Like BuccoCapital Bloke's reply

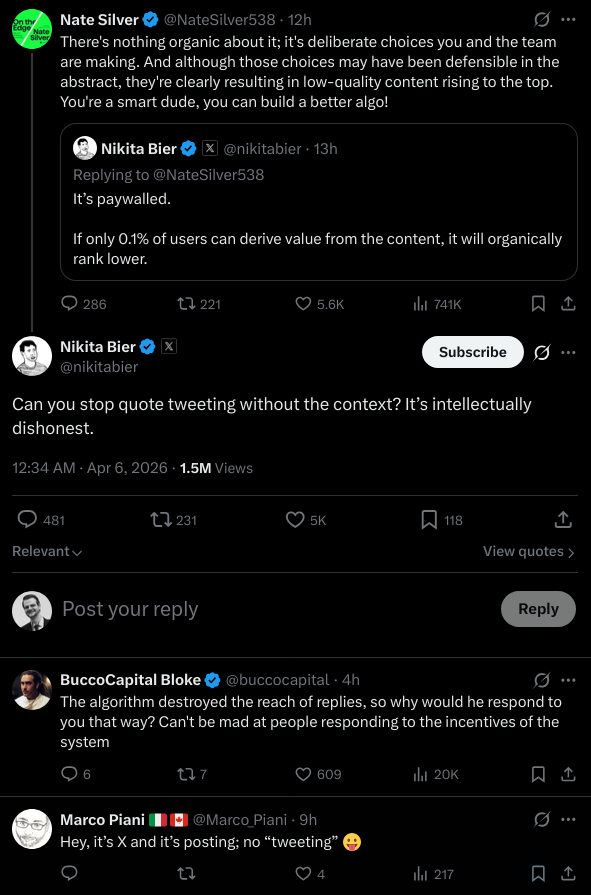point(304,773)
